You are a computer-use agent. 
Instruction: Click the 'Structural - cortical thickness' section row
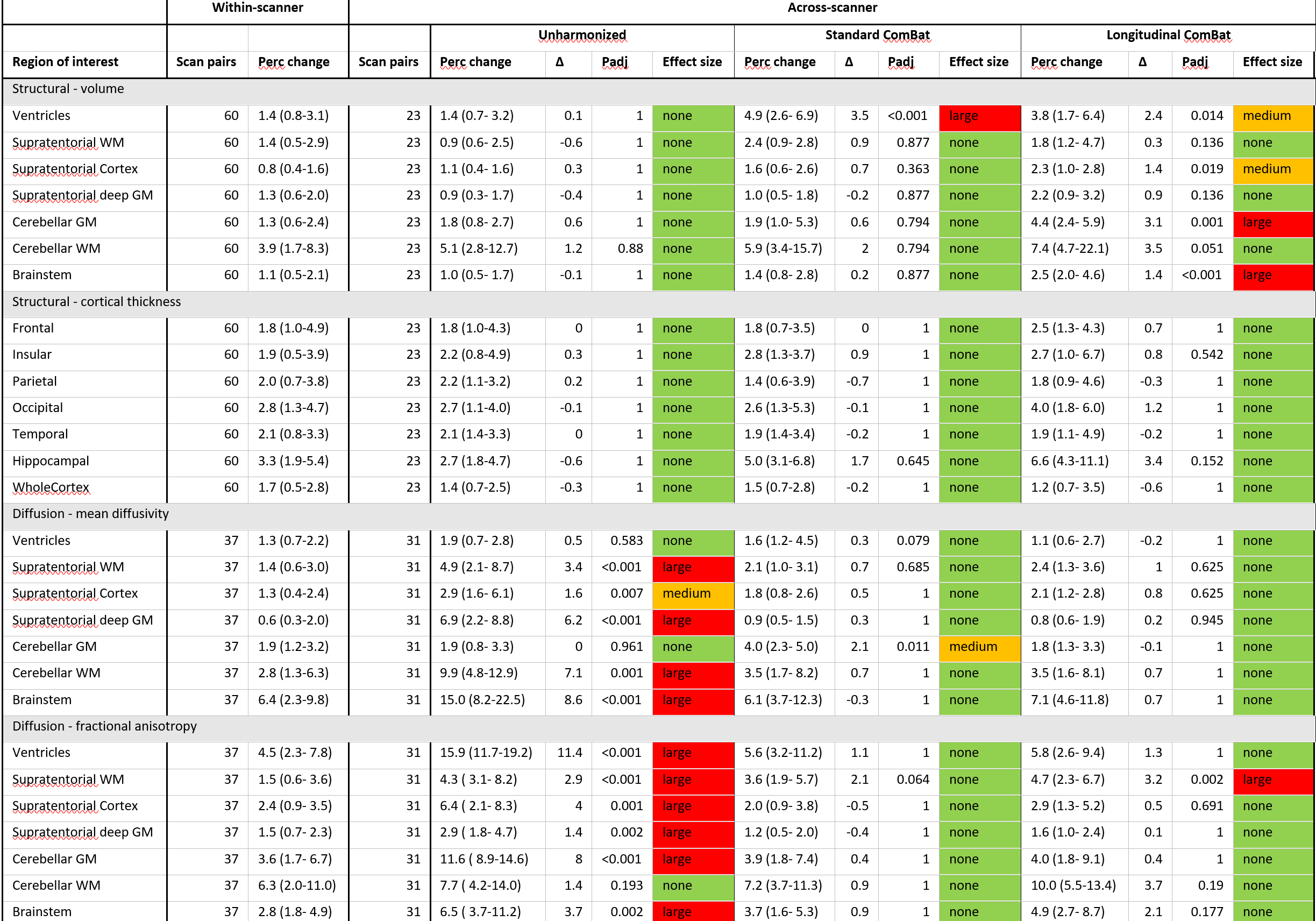click(x=96, y=302)
